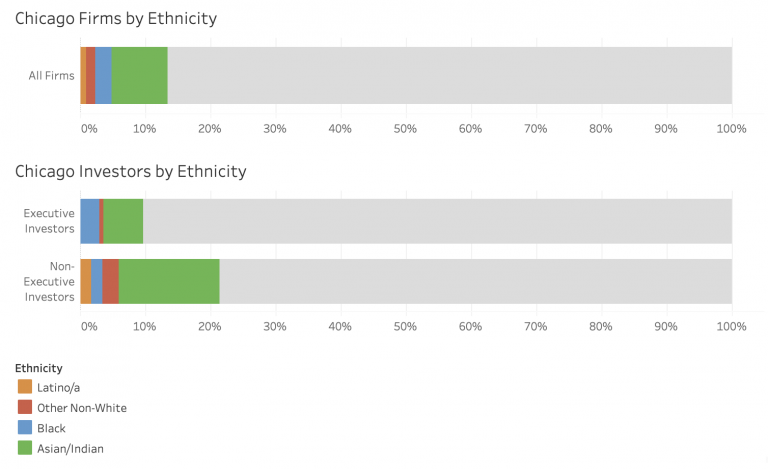Click blue segment in Executive Investors bar

[90, 221]
